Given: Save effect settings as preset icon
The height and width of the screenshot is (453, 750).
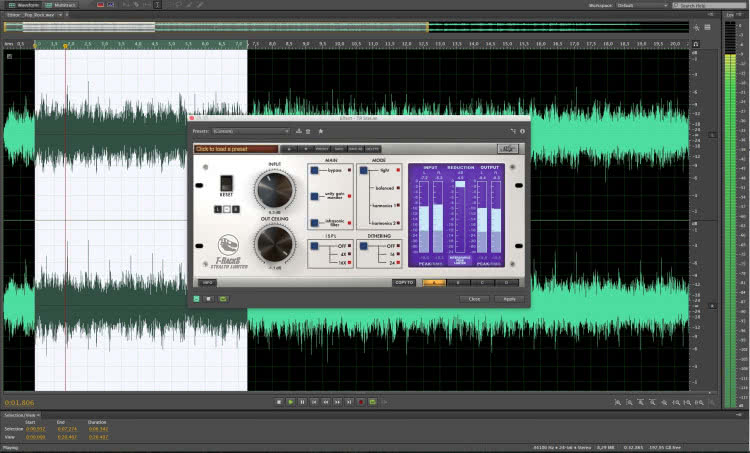Looking at the screenshot, I should [x=299, y=131].
